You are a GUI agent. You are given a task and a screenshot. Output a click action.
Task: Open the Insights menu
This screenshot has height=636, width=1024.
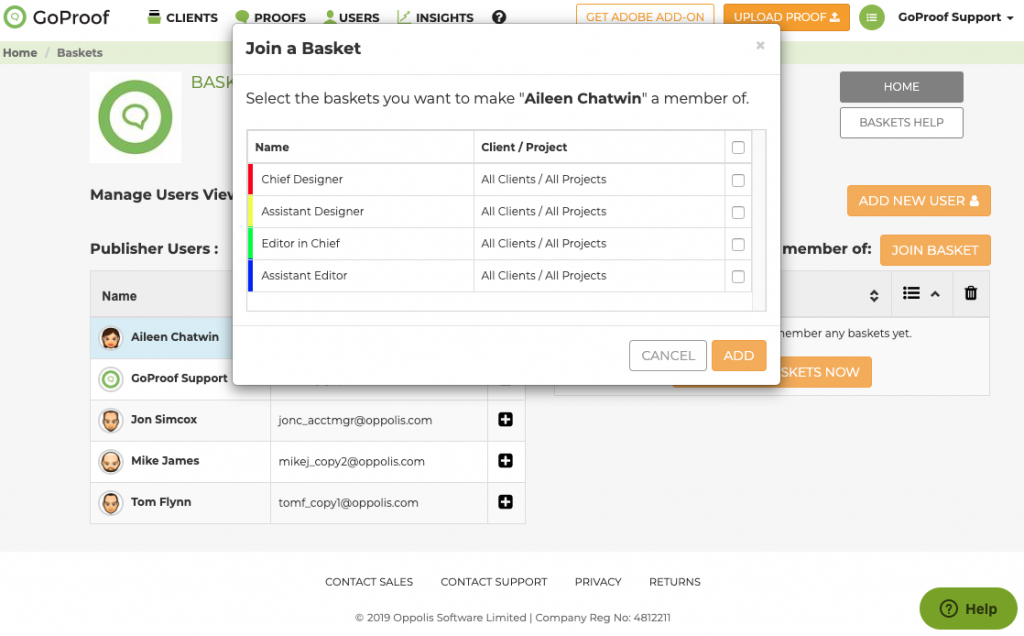click(435, 18)
